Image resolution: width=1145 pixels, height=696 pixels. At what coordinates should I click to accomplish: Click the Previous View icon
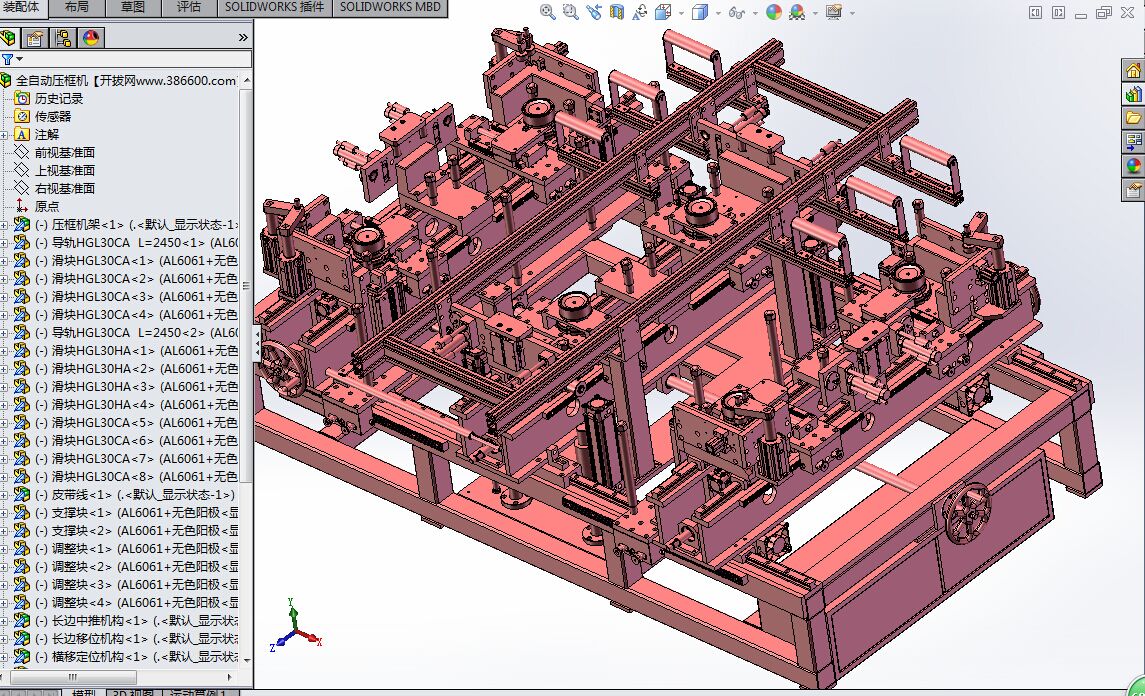(x=594, y=12)
